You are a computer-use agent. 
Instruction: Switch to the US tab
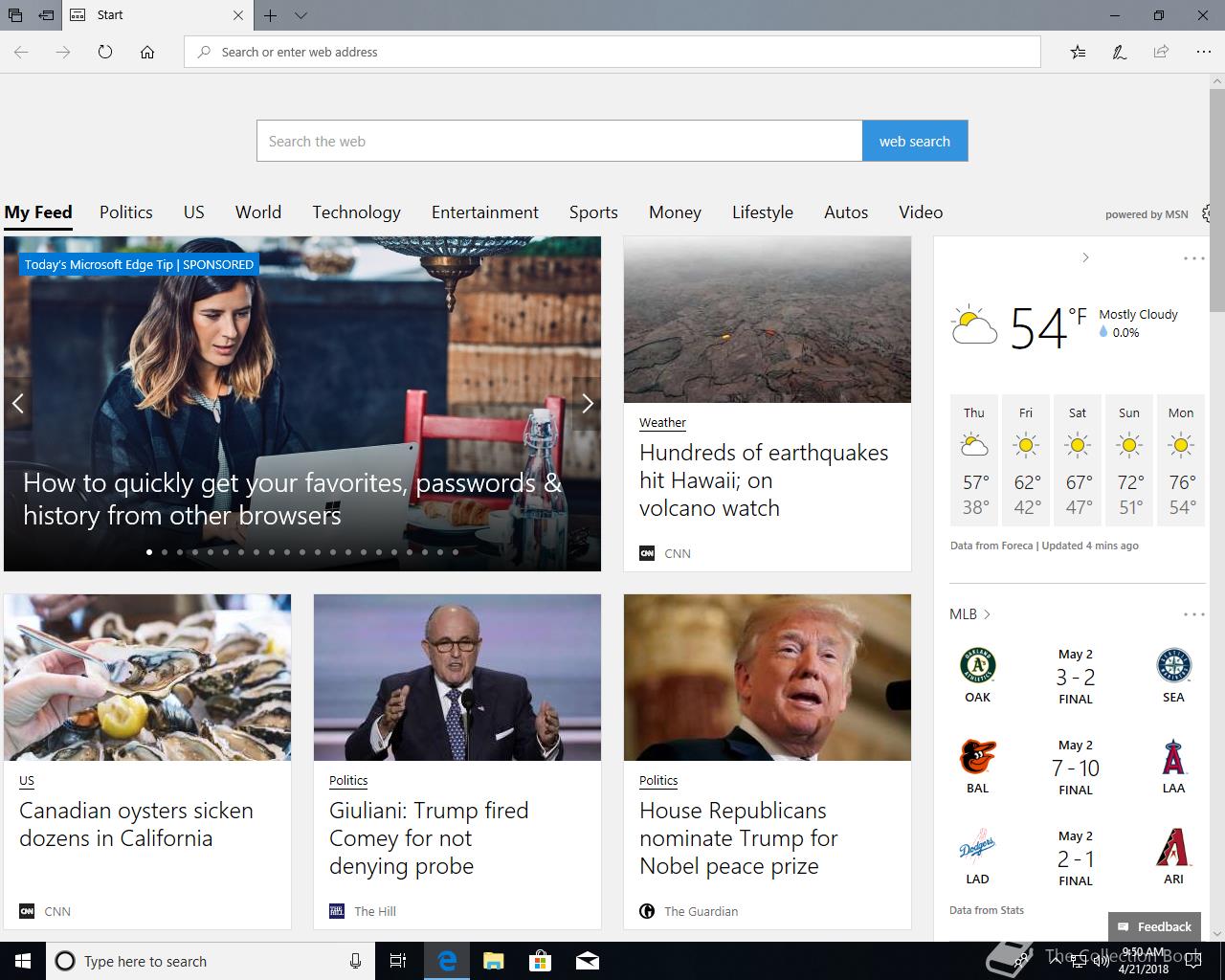coord(194,212)
